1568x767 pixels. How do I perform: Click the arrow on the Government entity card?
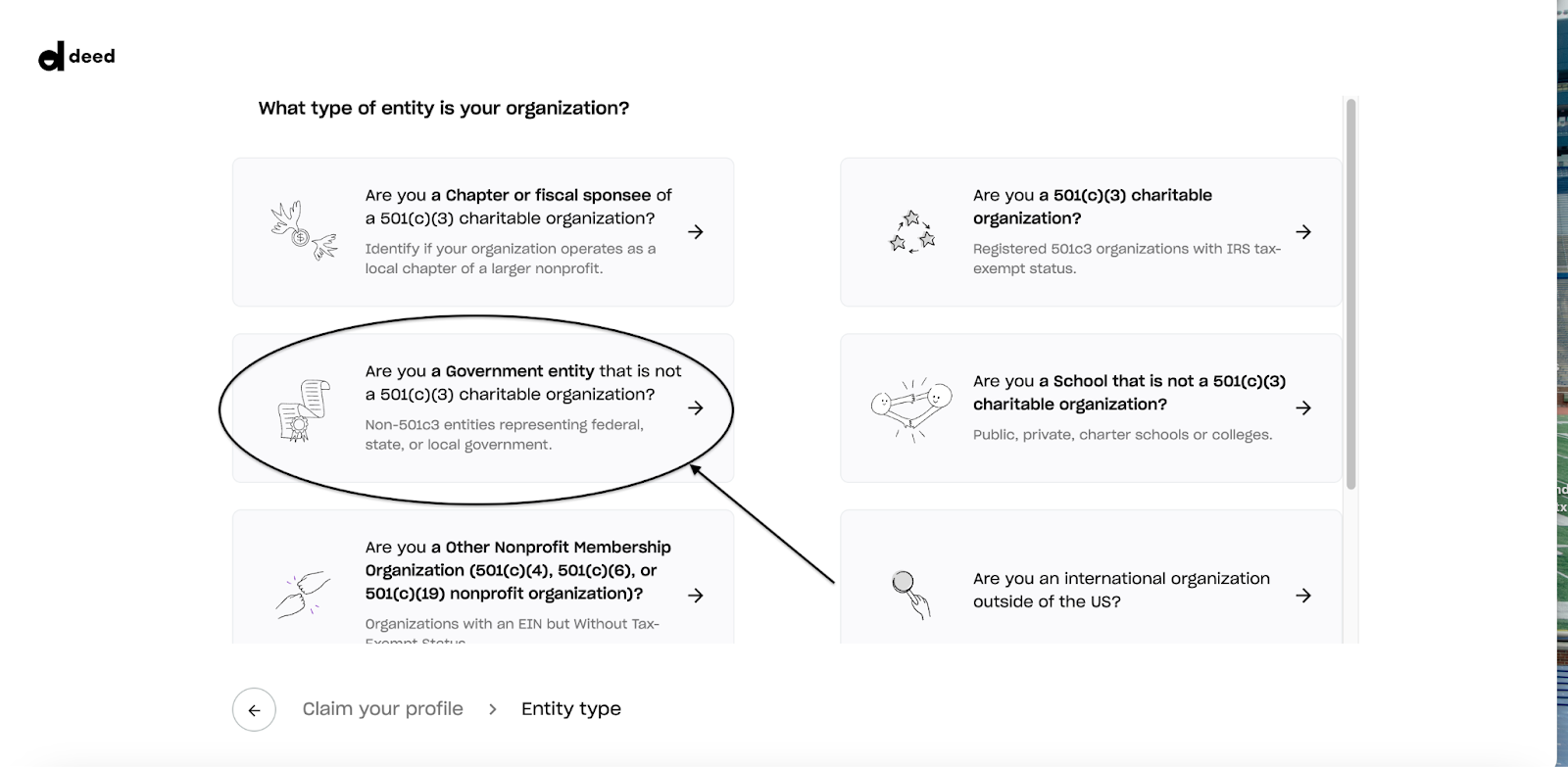click(x=697, y=408)
